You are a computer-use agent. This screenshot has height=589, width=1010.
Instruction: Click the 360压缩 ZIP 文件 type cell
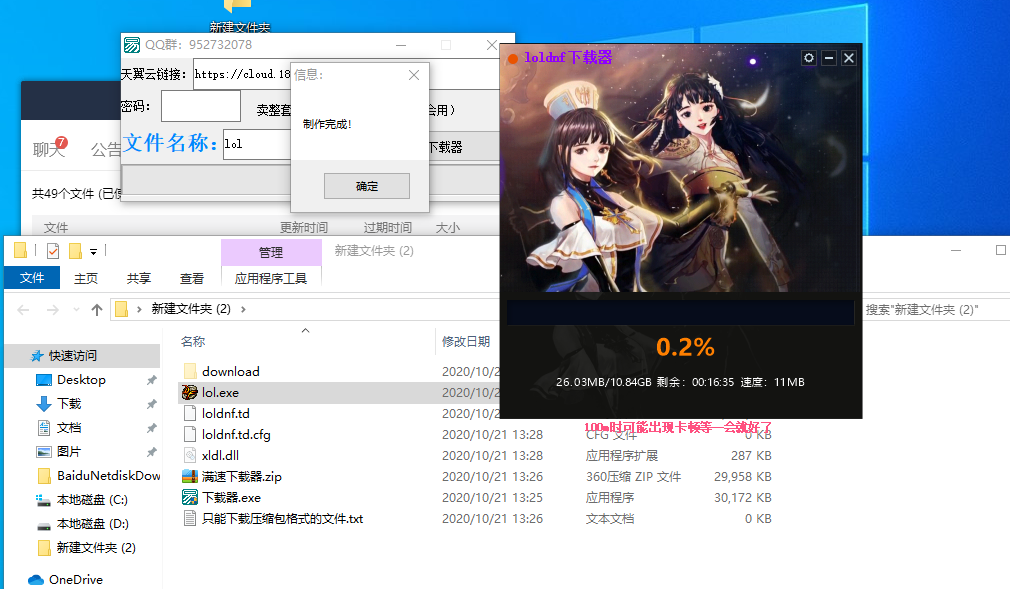(x=633, y=477)
